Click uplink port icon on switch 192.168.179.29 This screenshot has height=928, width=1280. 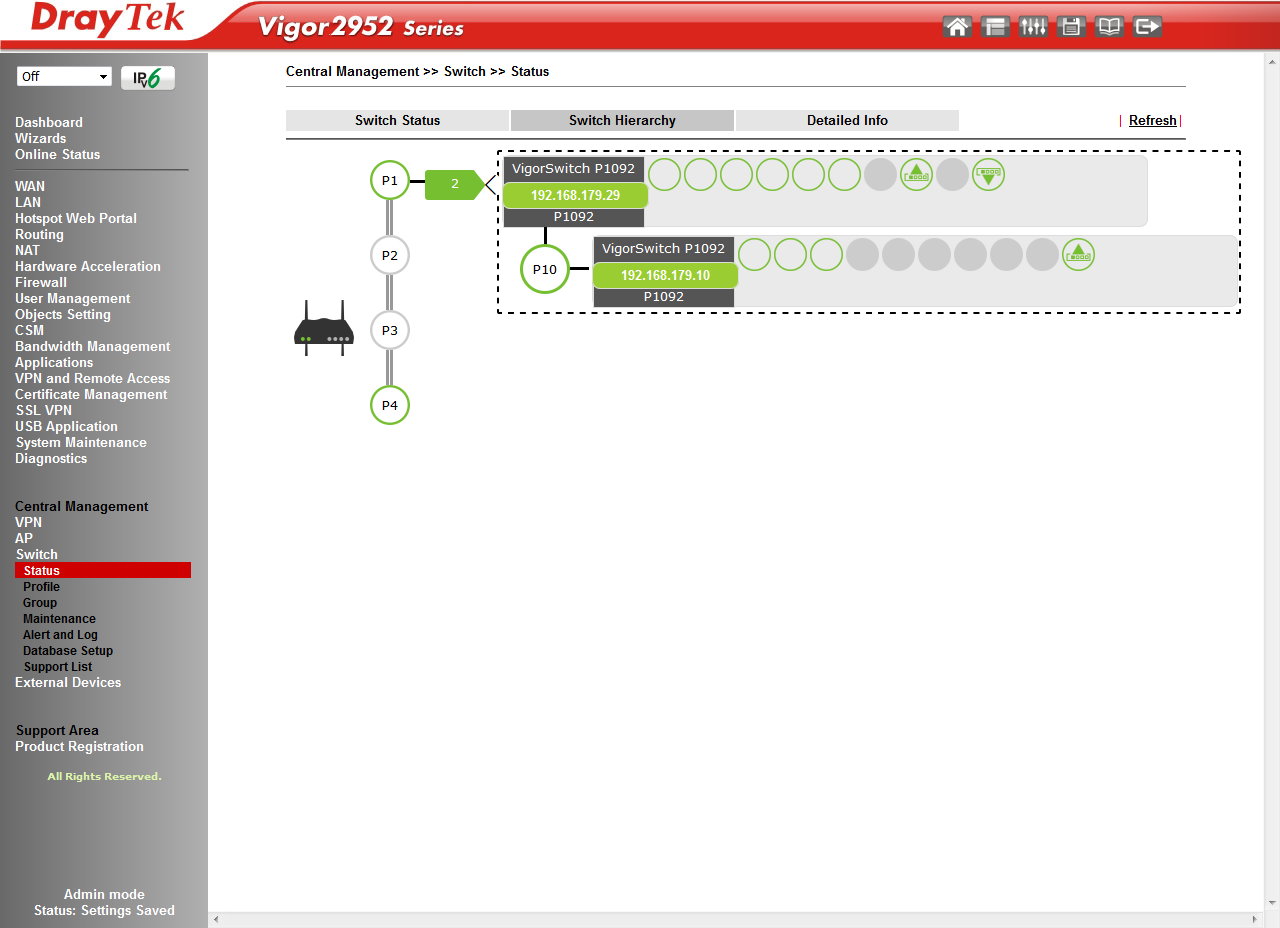(916, 175)
